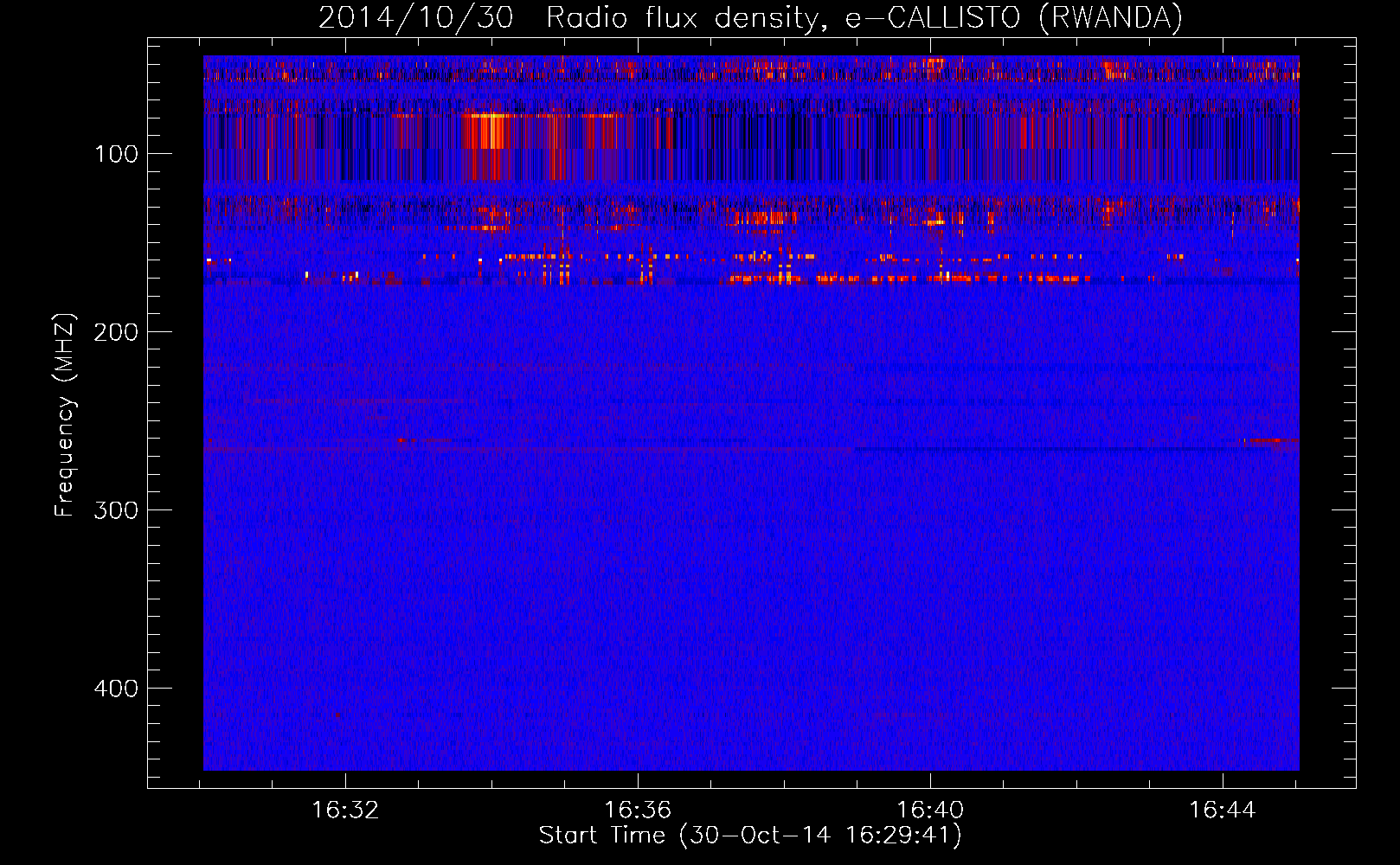1400x865 pixels.
Task: Click the 300 frequency tick label
Action: (116, 510)
